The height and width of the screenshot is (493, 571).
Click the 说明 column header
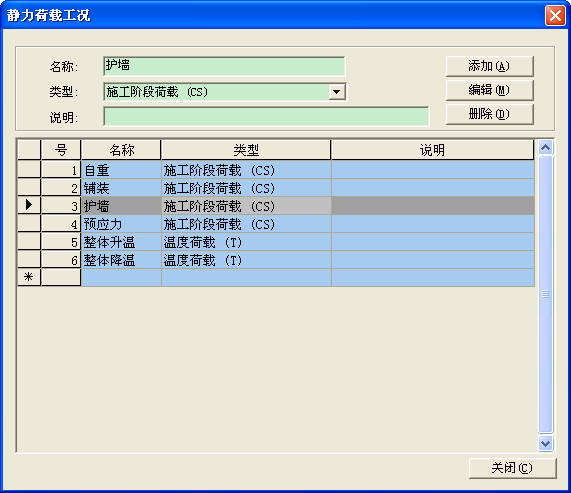click(433, 150)
